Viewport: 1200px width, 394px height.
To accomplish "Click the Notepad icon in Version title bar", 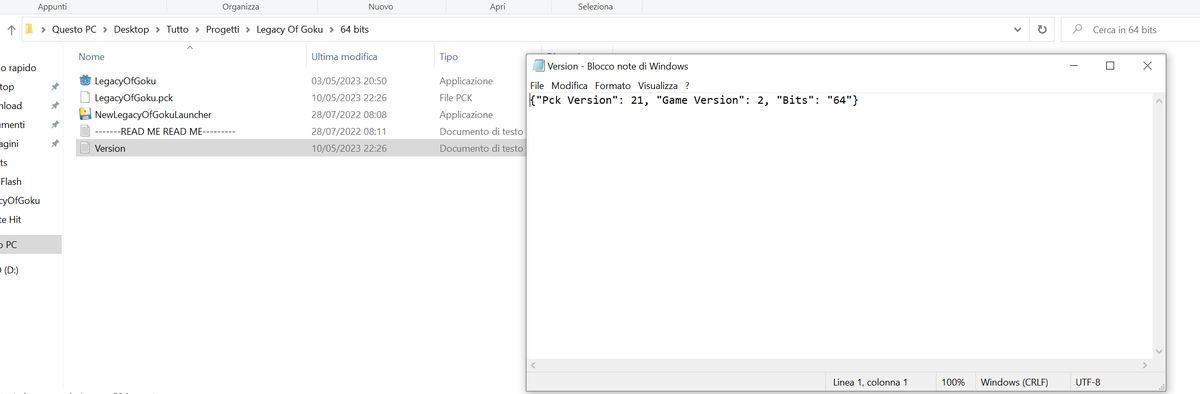I will coord(539,66).
